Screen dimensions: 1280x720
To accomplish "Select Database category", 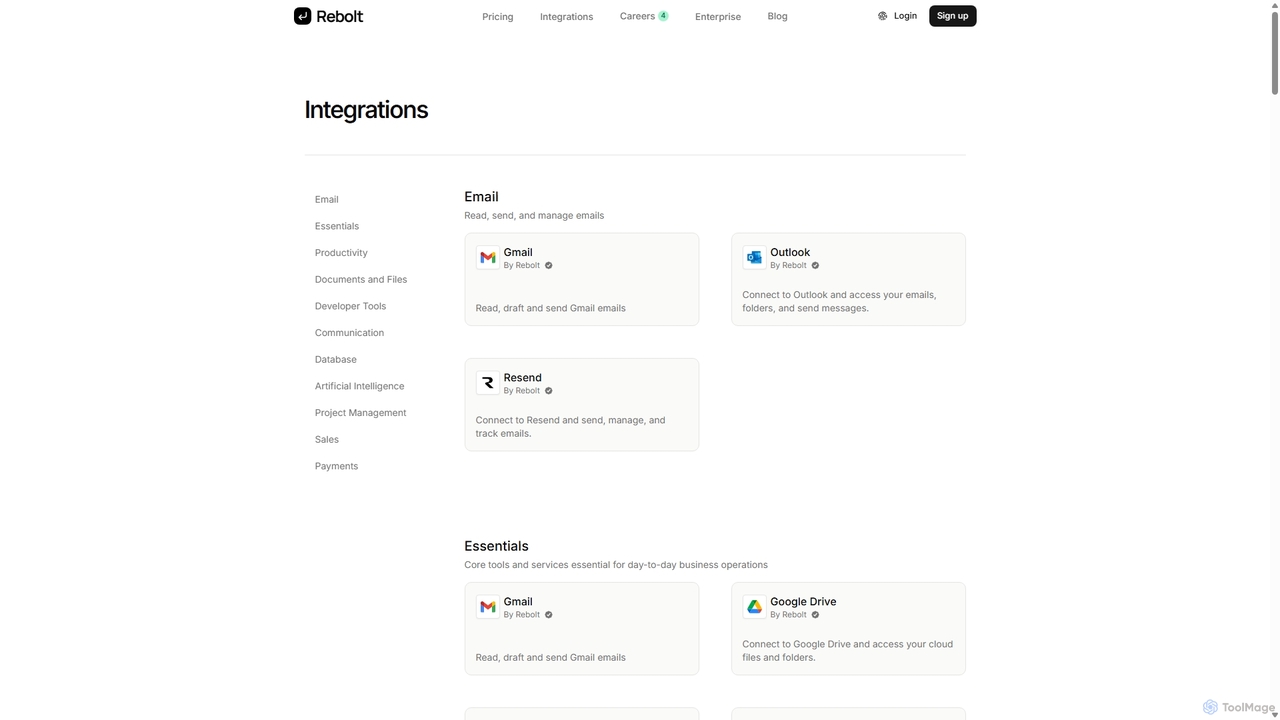I will pyautogui.click(x=336, y=360).
